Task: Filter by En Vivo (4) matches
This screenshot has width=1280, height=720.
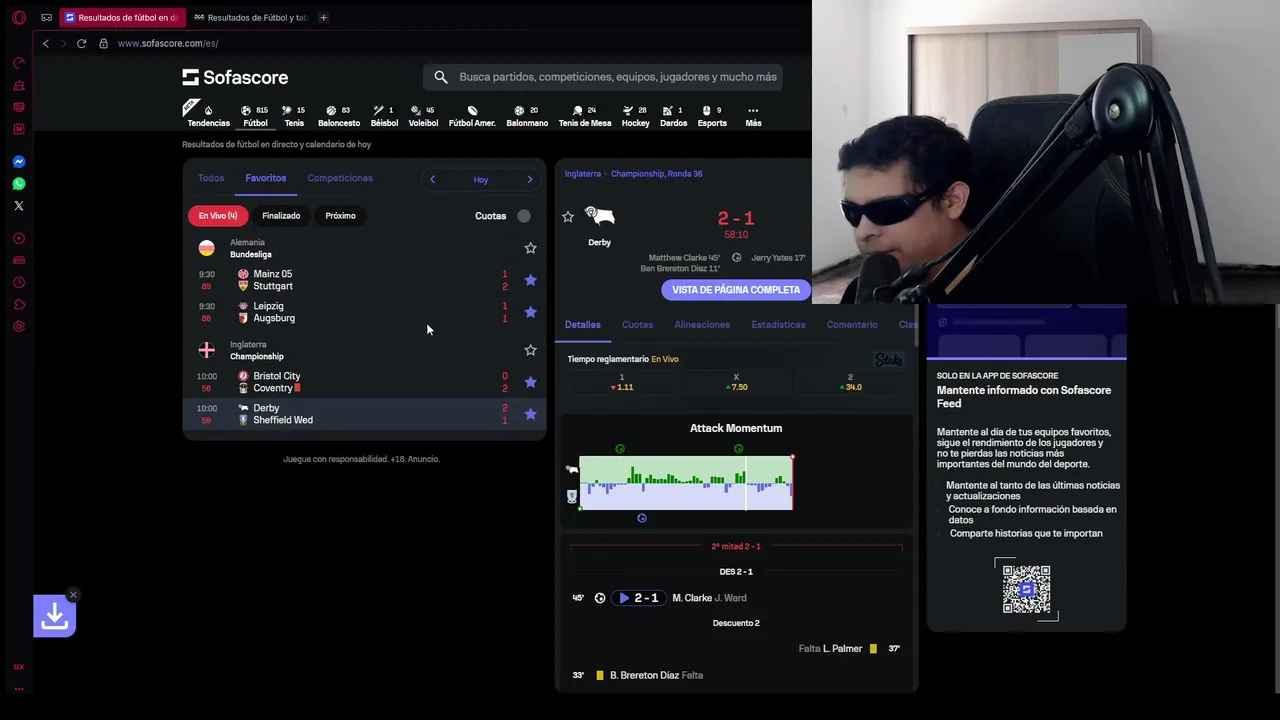Action: (x=218, y=216)
